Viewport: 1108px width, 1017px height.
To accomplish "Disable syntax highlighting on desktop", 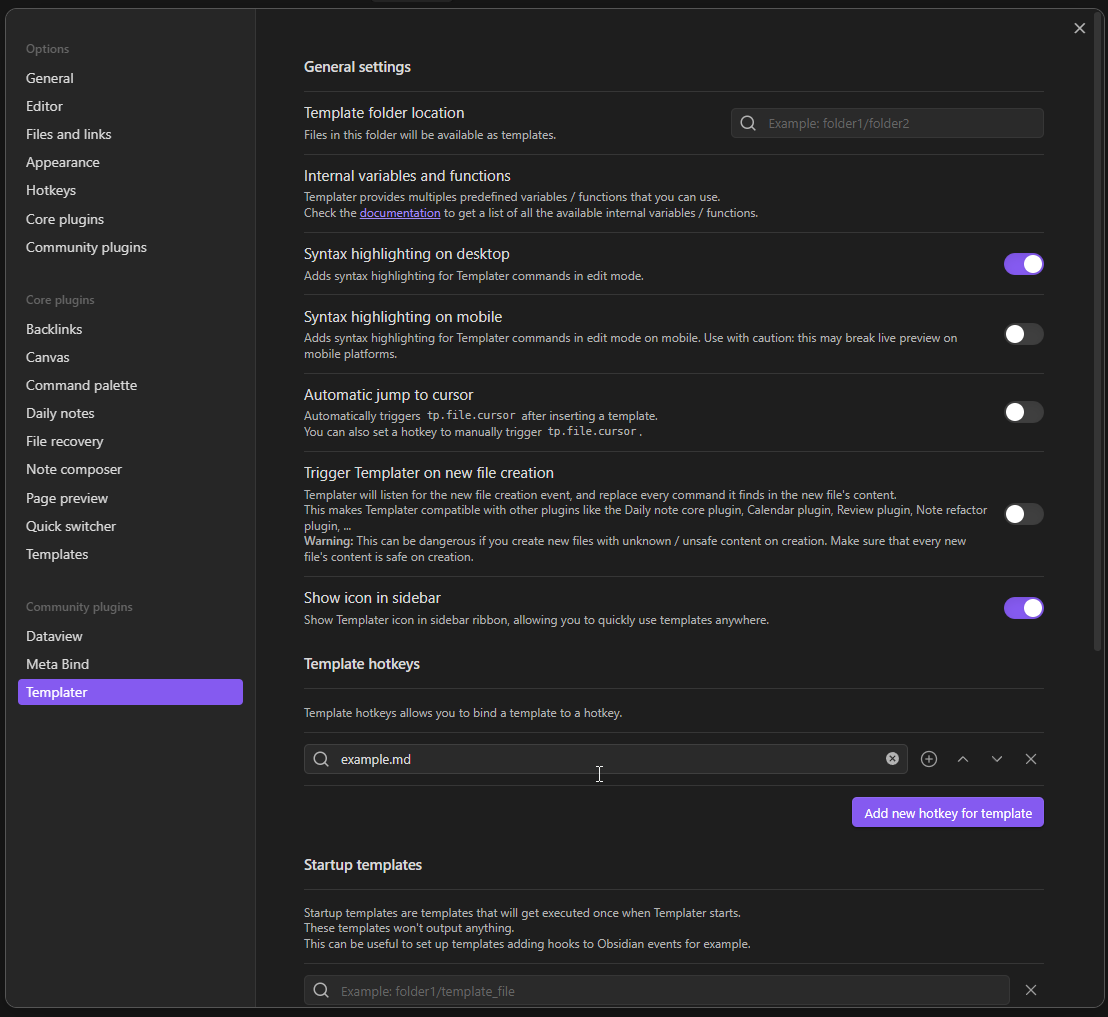I will [x=1024, y=264].
